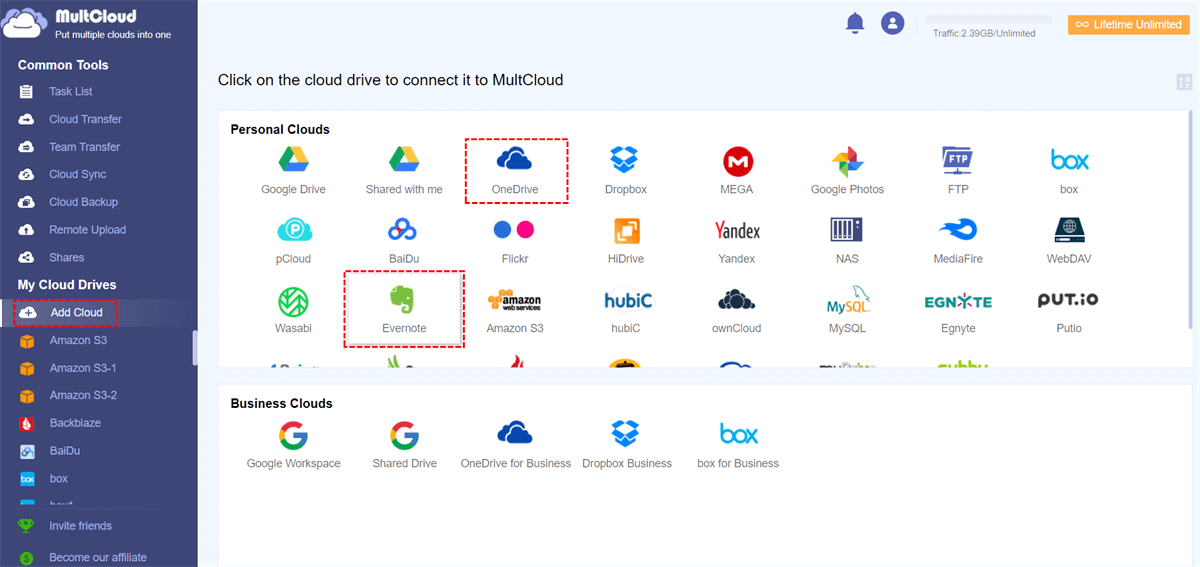Image resolution: width=1200 pixels, height=567 pixels.
Task: Click the sidebar scrollbar handle
Action: pos(195,347)
